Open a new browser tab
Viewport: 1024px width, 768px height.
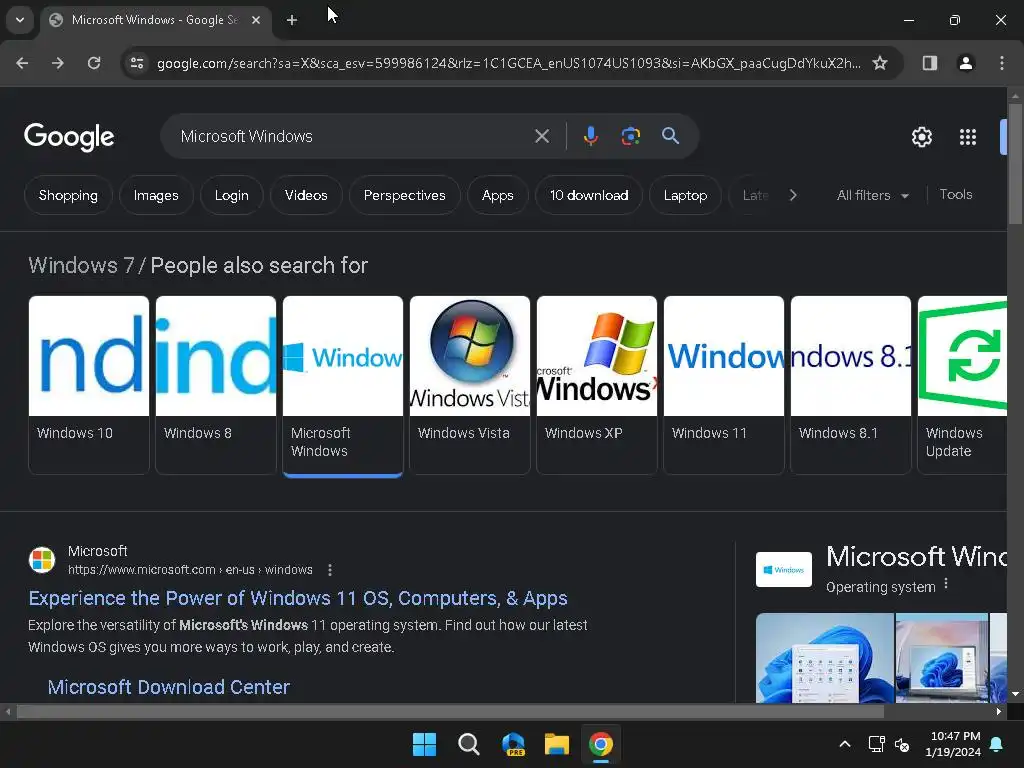point(292,20)
